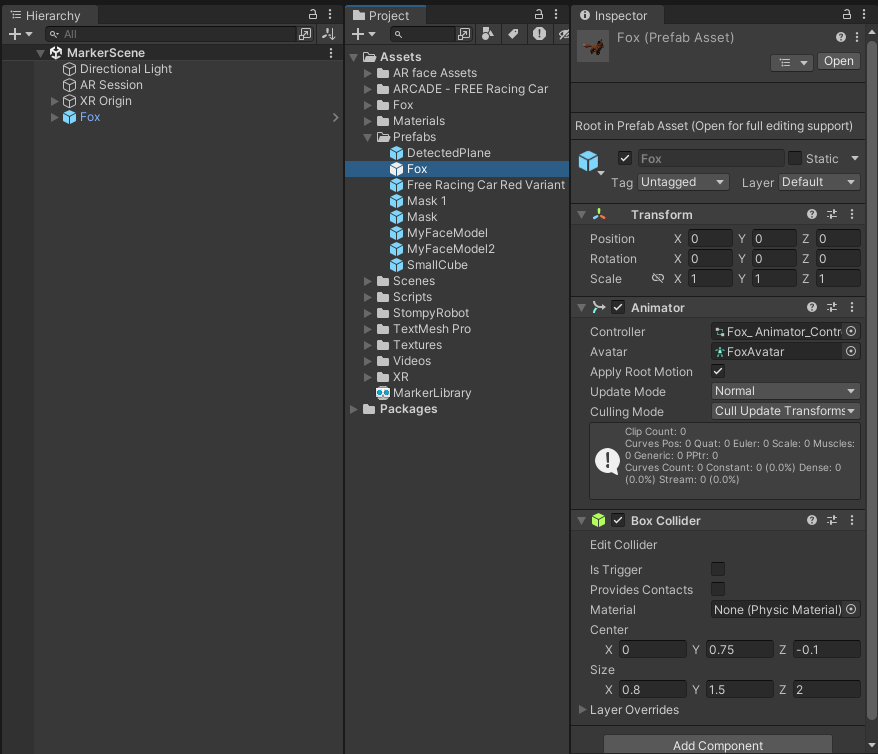This screenshot has height=754, width=878.
Task: Open the Project create plus dropdown
Action: click(363, 34)
